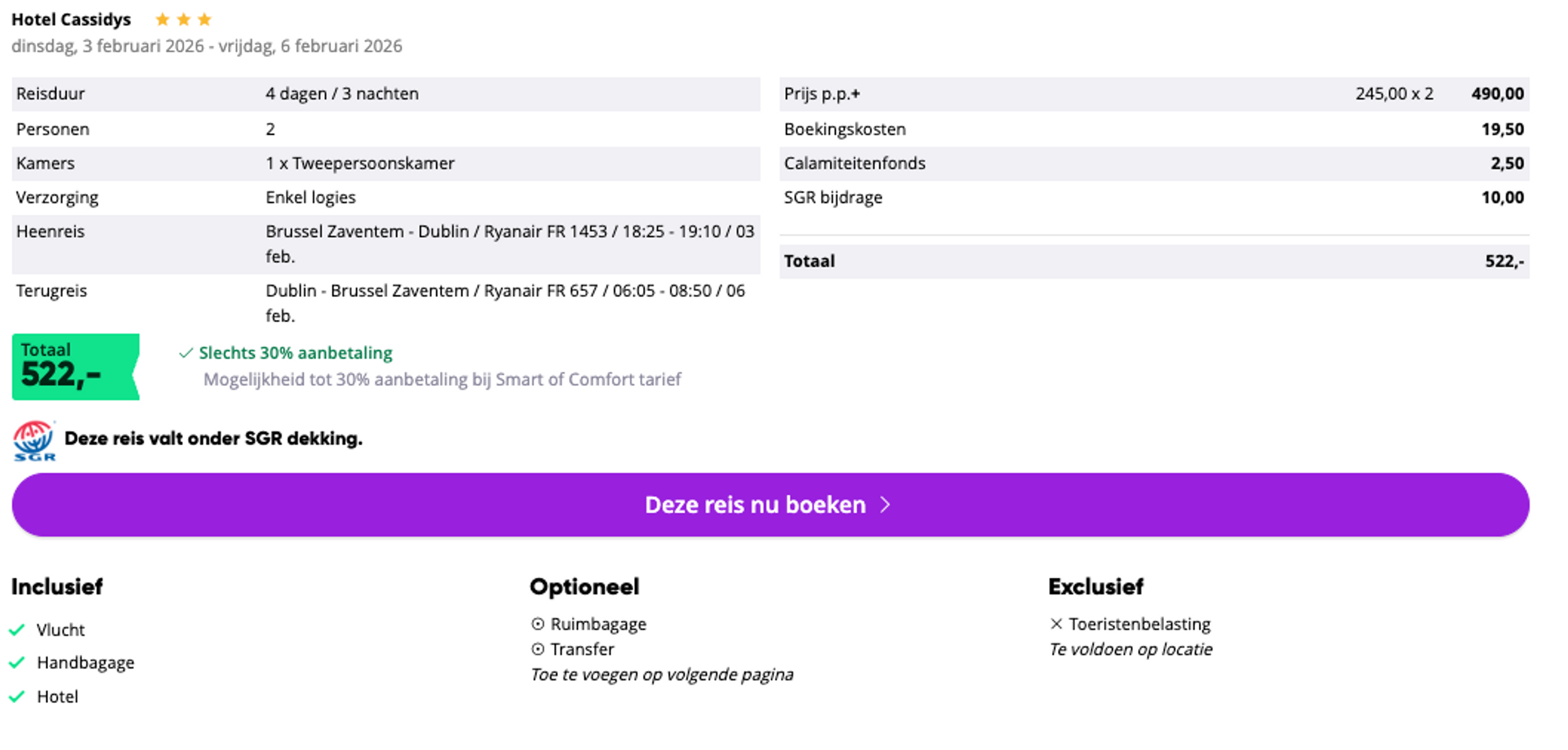Click the Hotel Cassidys title

pos(71,20)
